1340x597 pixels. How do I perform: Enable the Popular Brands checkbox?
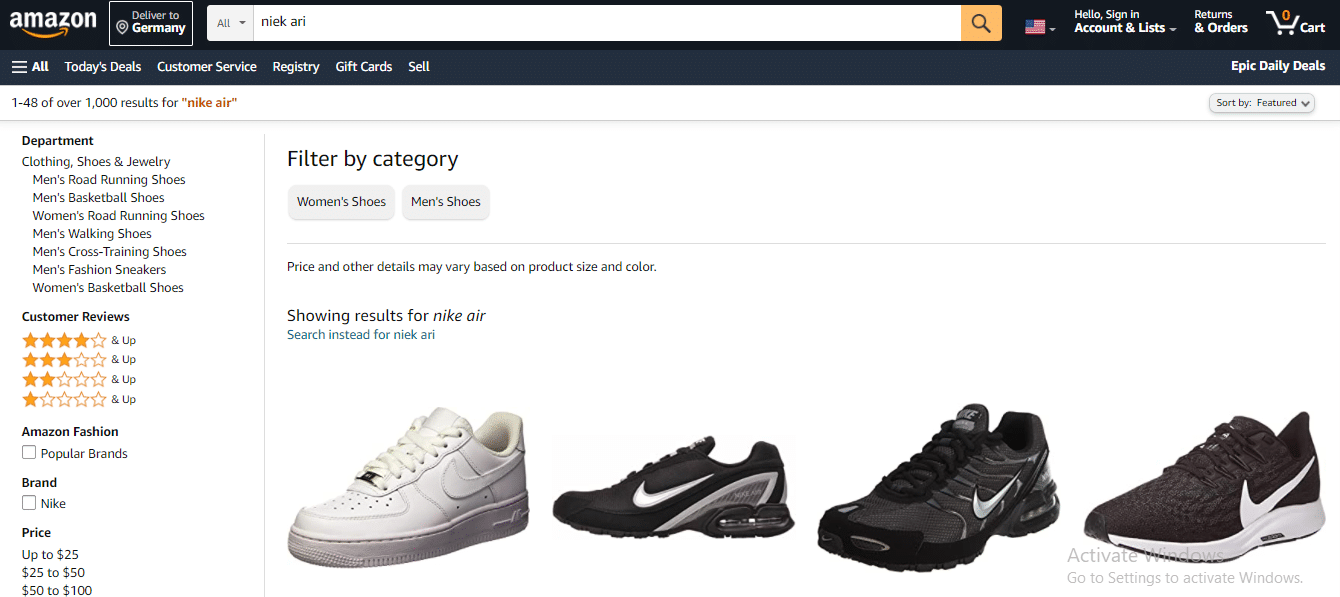[x=29, y=453]
